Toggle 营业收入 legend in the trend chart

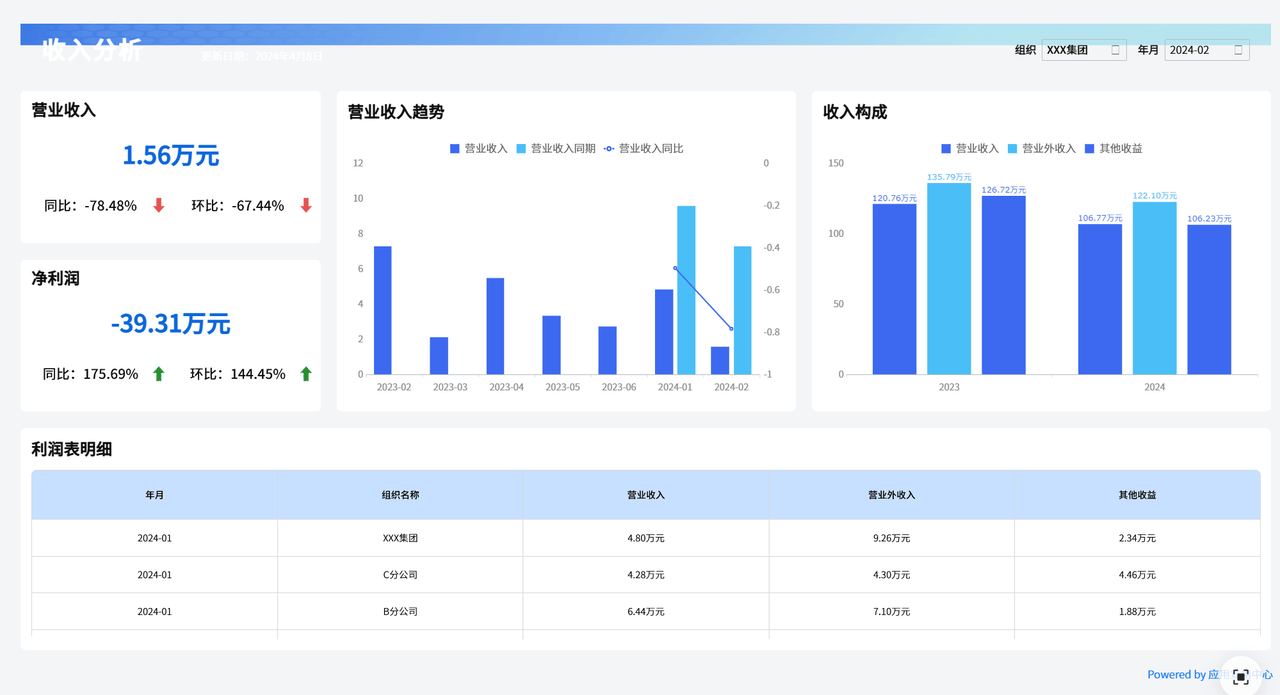point(479,148)
